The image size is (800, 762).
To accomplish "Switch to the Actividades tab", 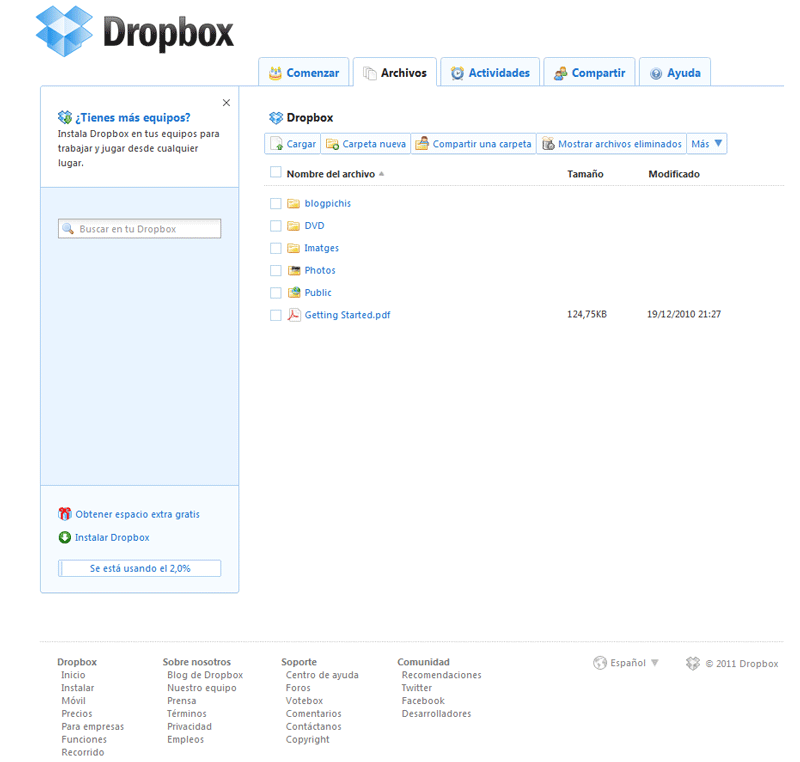I will [490, 72].
